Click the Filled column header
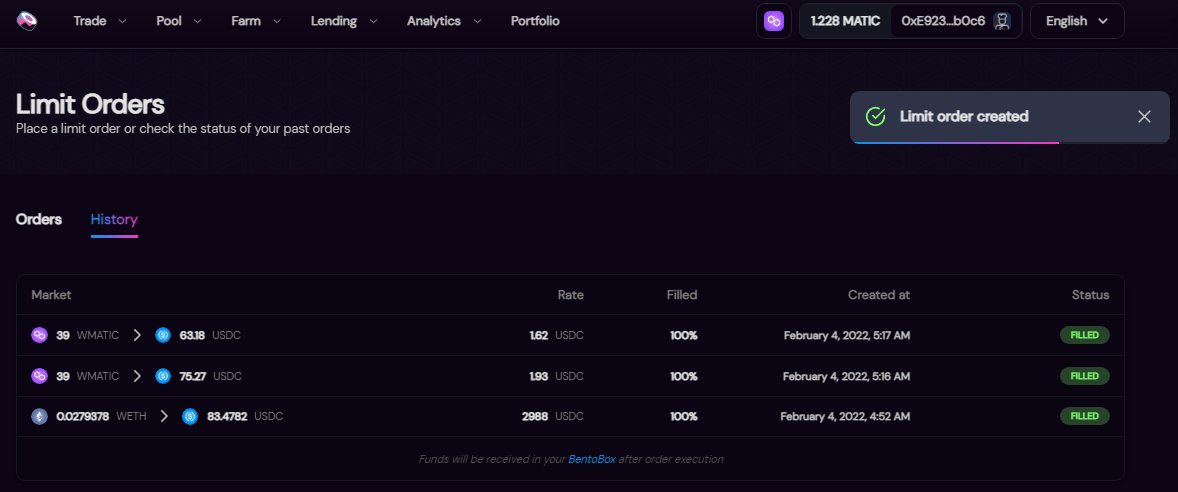This screenshot has width=1178, height=492. pyautogui.click(x=682, y=295)
